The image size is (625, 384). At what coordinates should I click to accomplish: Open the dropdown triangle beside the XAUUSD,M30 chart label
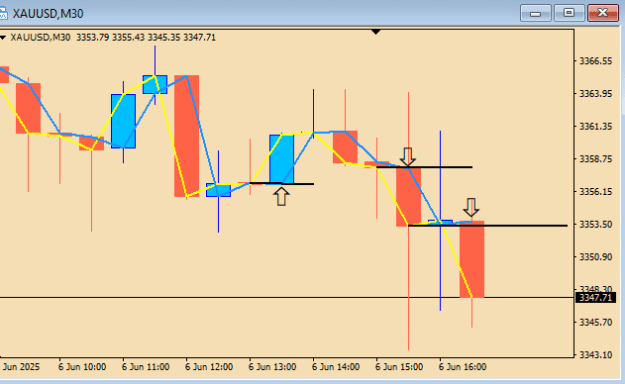(3, 38)
